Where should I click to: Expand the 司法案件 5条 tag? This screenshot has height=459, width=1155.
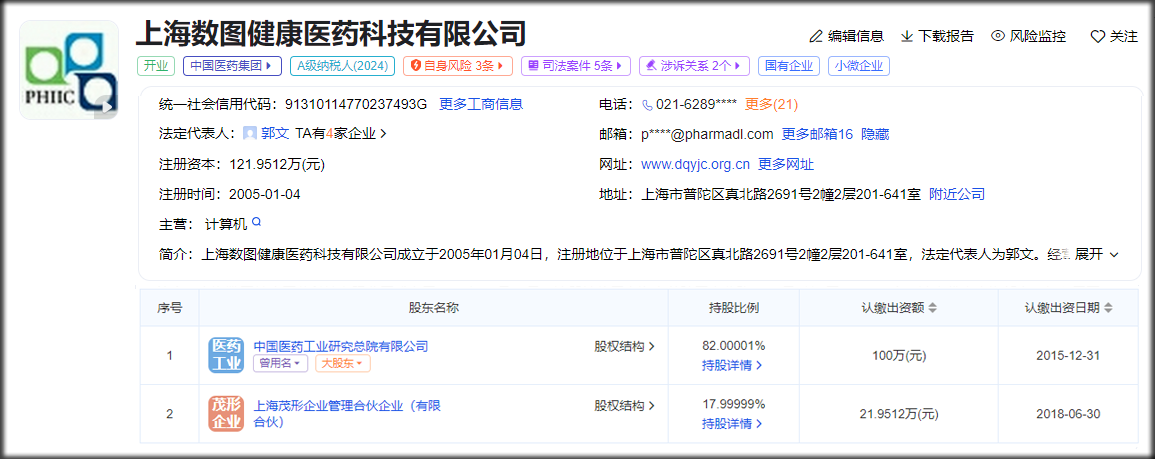click(576, 66)
